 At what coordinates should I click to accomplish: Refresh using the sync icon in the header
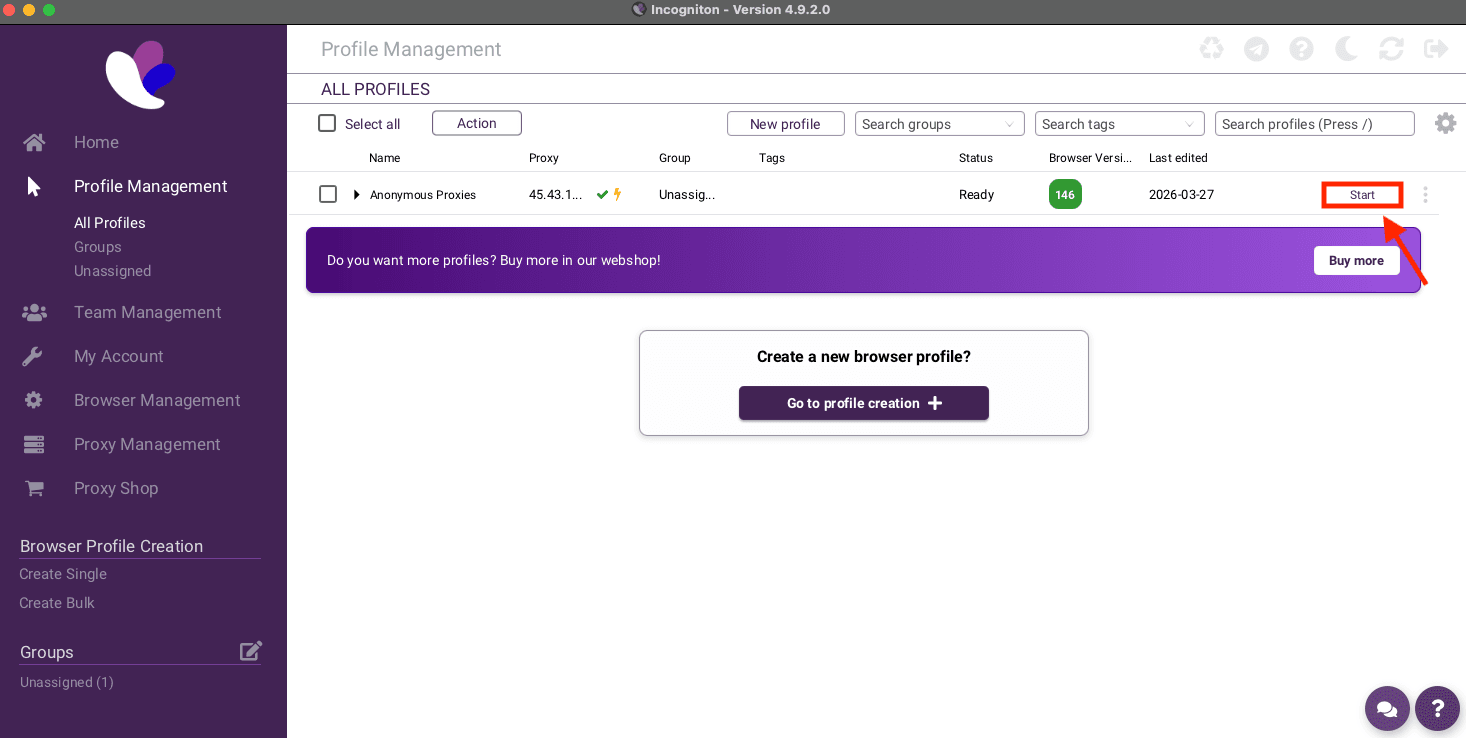tap(1391, 48)
